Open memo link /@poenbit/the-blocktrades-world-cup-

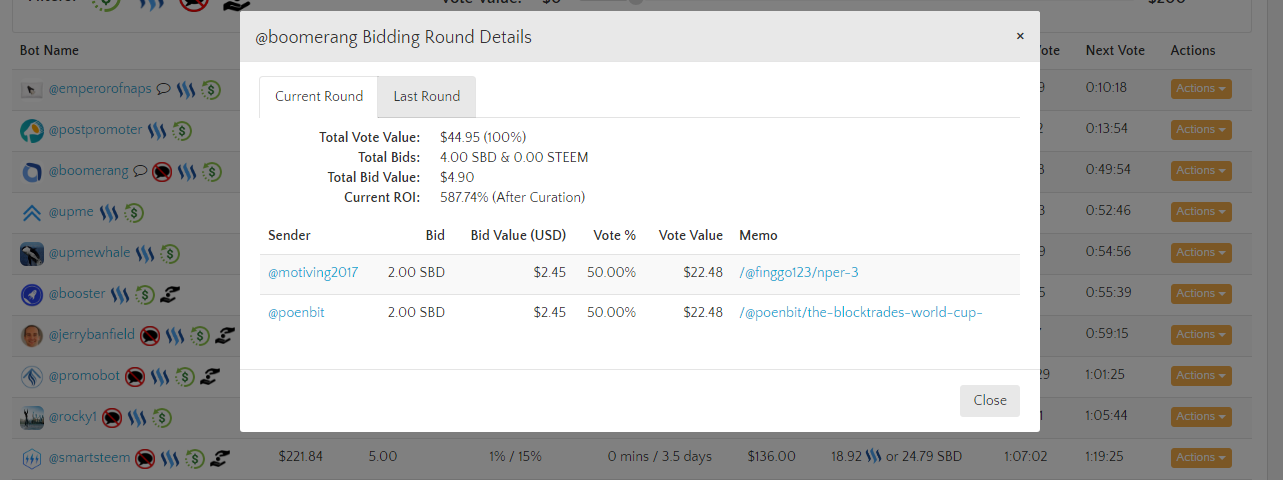click(x=861, y=312)
